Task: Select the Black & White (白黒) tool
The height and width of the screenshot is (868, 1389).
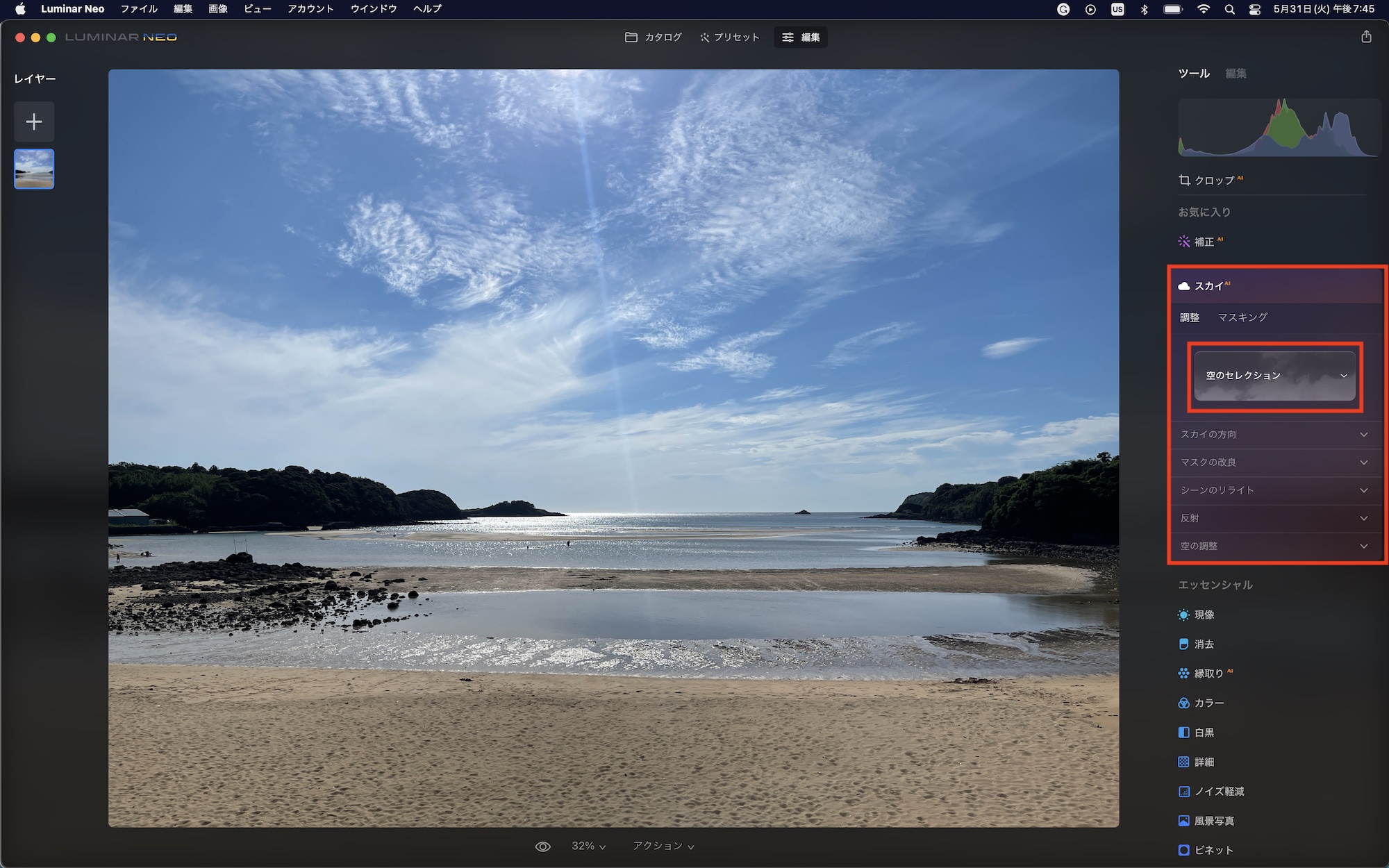Action: (x=1203, y=733)
